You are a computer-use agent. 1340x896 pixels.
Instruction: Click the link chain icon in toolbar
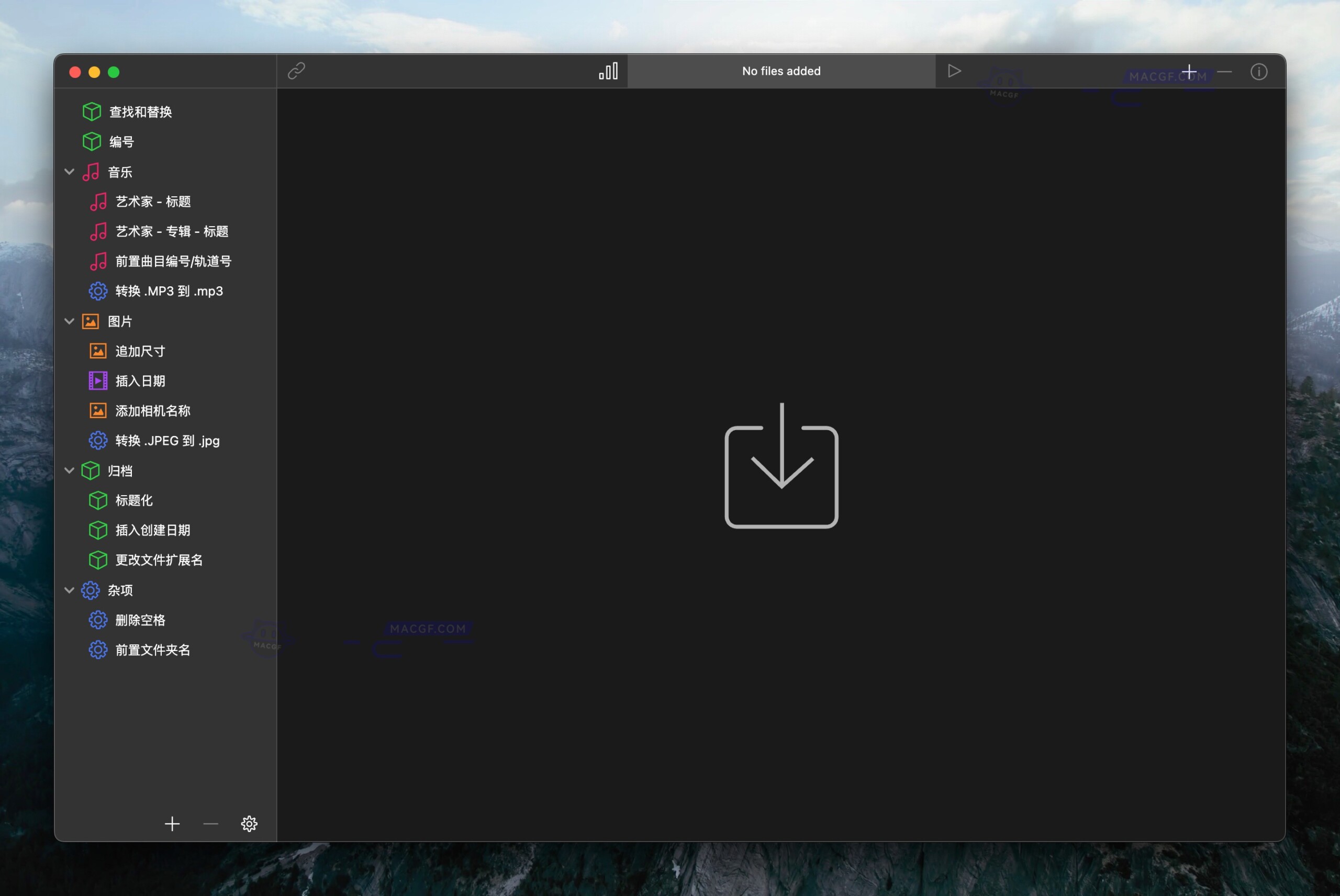296,71
